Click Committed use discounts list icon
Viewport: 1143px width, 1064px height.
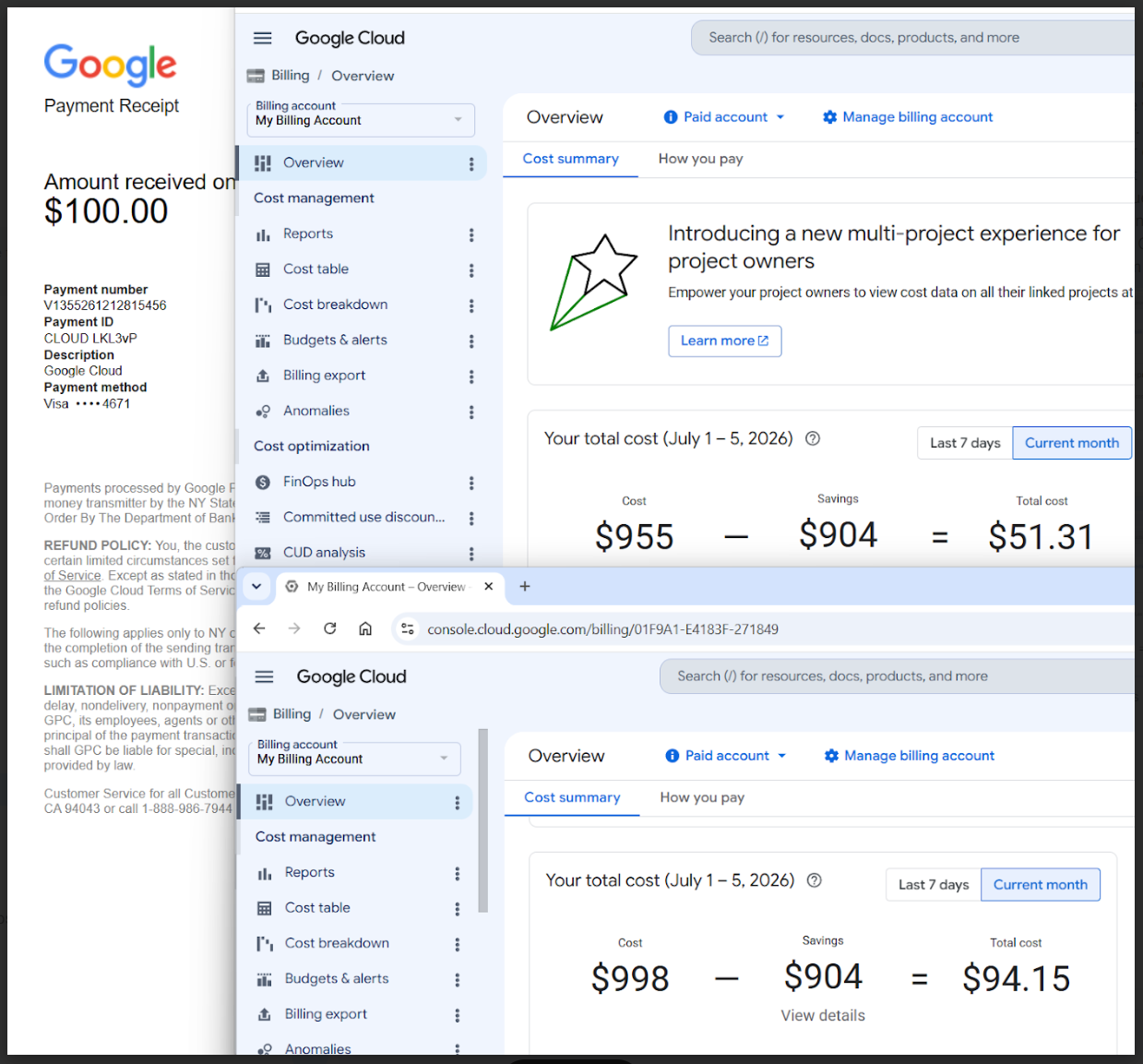263,518
